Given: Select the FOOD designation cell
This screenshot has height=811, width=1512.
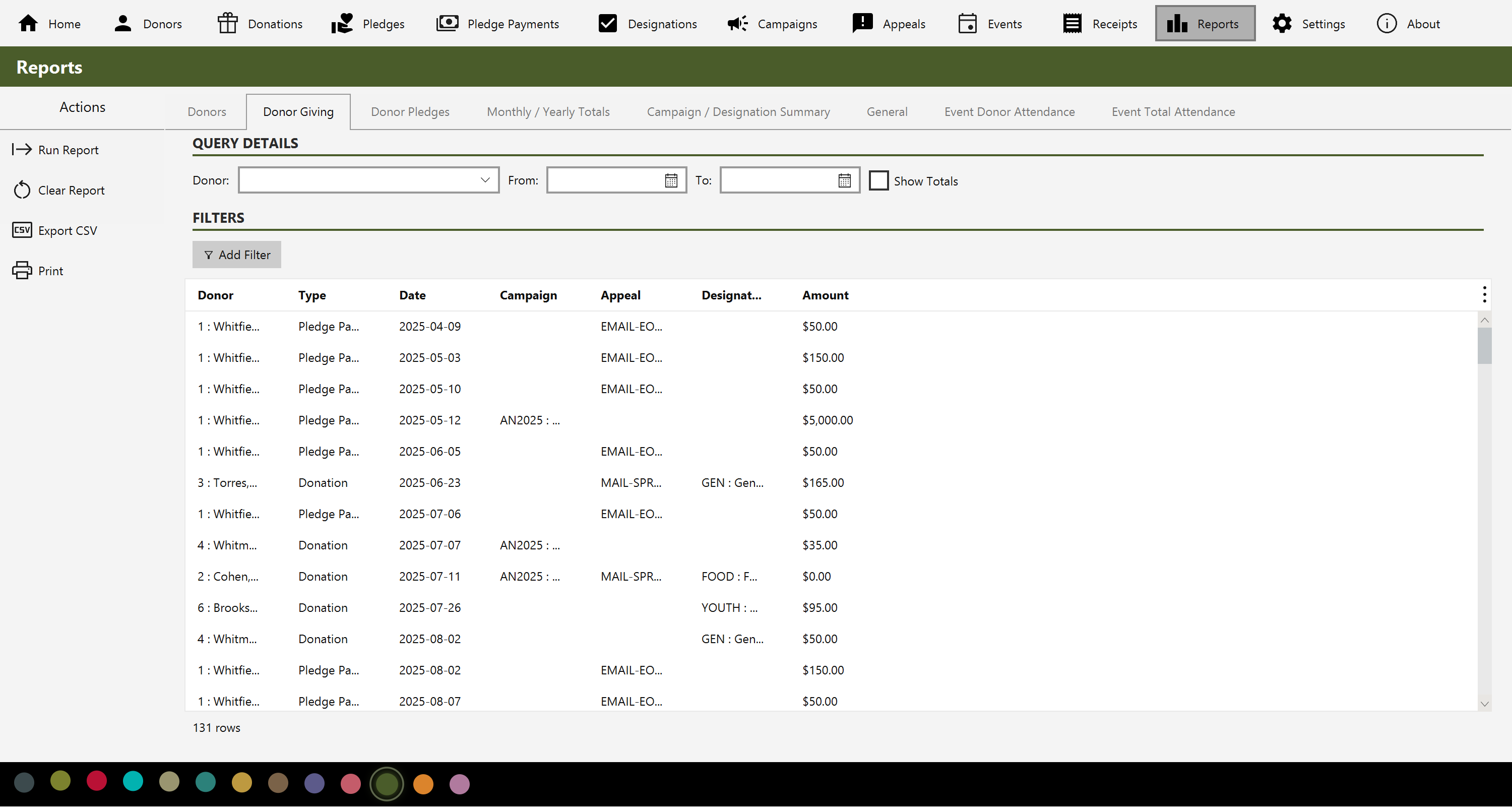Looking at the screenshot, I should click(x=729, y=576).
